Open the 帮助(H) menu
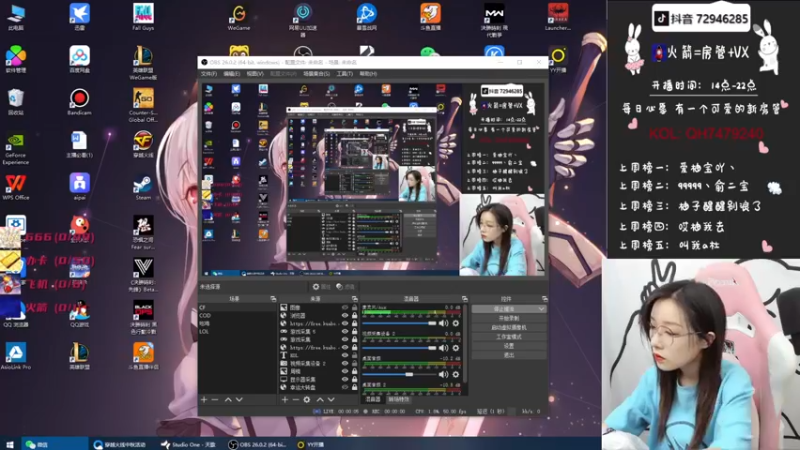Viewport: 800px width, 450px height. pos(368,74)
